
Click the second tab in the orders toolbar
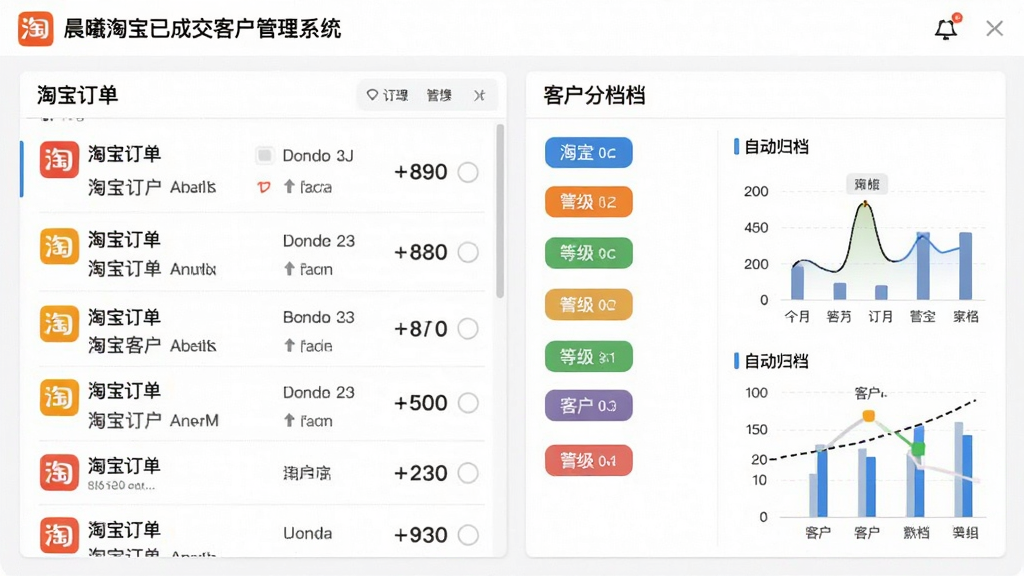(x=439, y=95)
